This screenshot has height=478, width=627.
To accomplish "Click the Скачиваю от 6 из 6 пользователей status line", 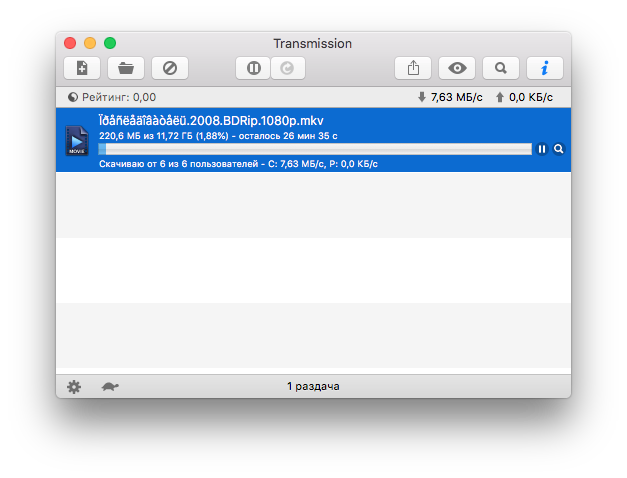I will 238,164.
